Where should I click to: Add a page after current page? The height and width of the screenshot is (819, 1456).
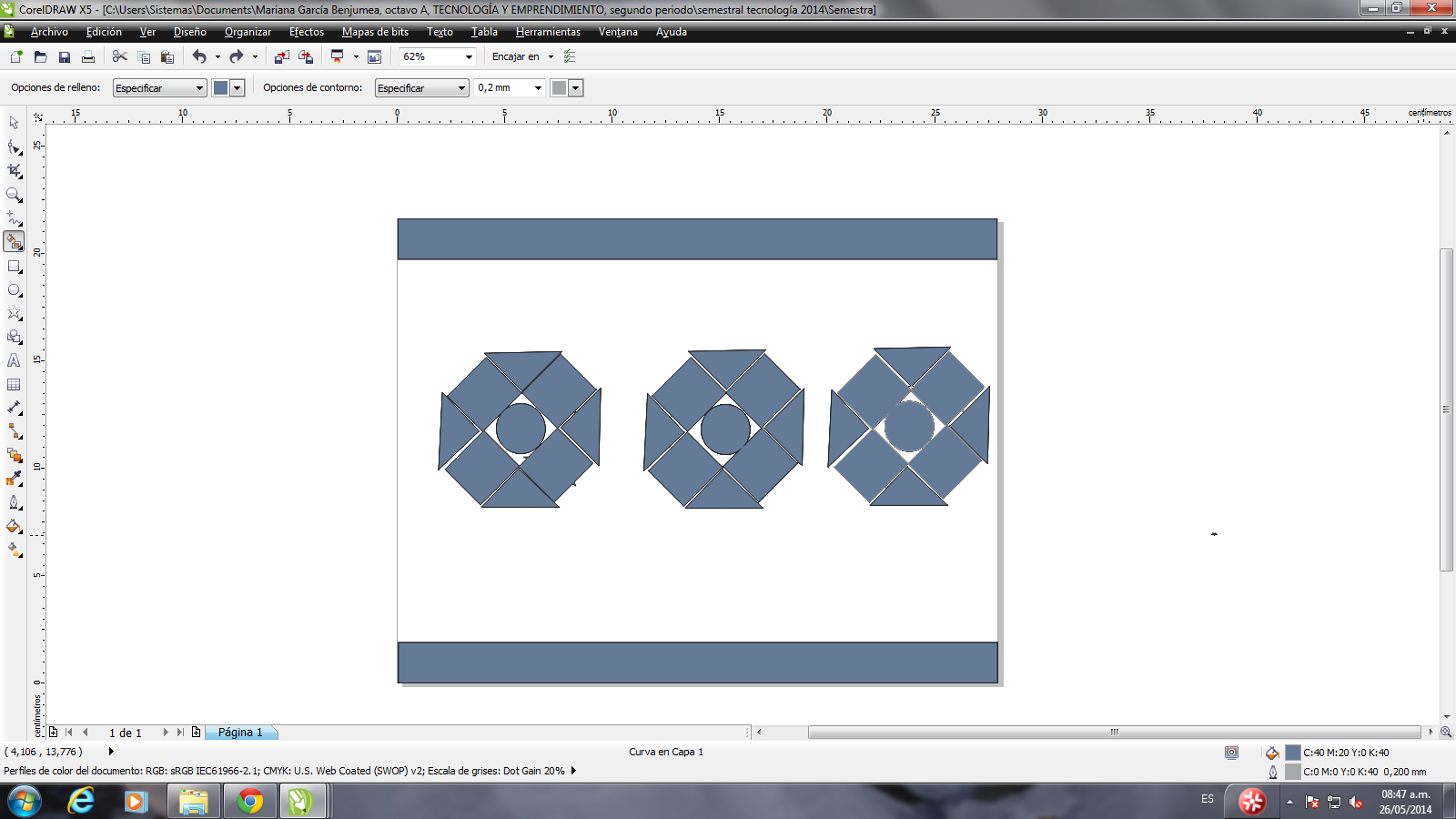tap(196, 733)
